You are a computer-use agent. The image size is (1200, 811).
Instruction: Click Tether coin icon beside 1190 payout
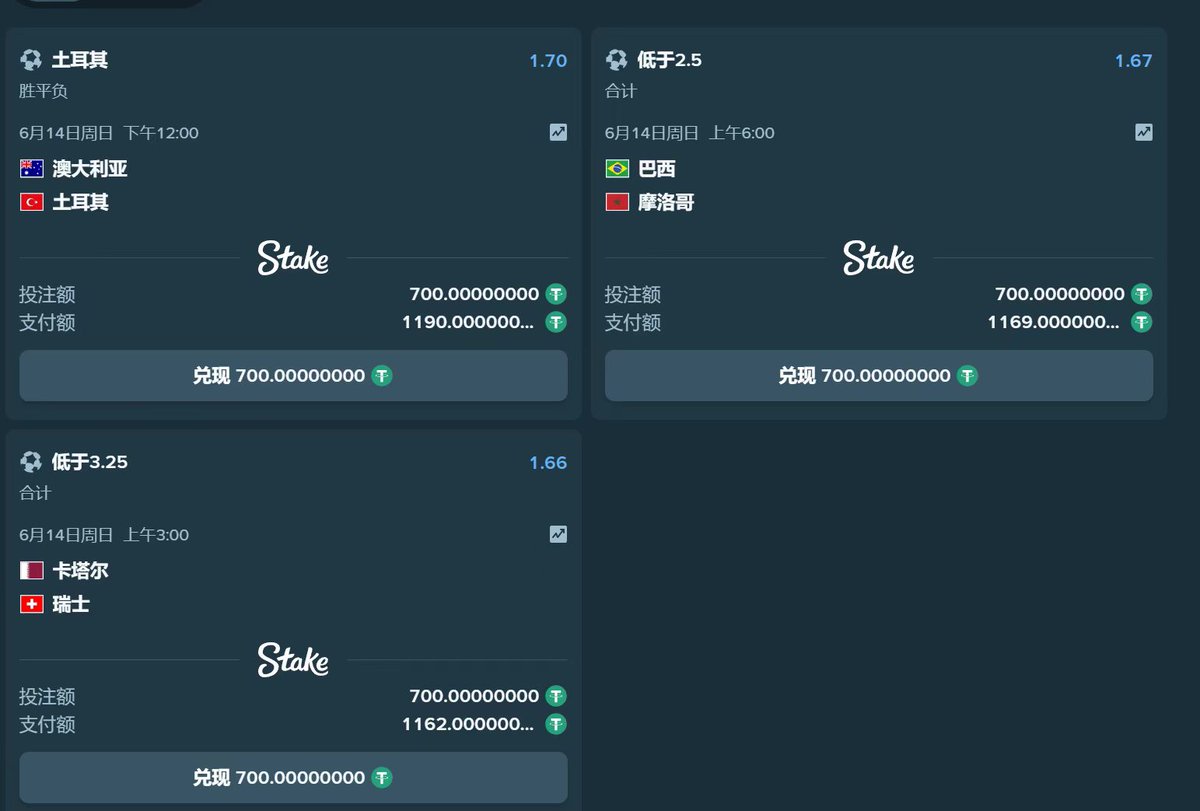pos(556,322)
